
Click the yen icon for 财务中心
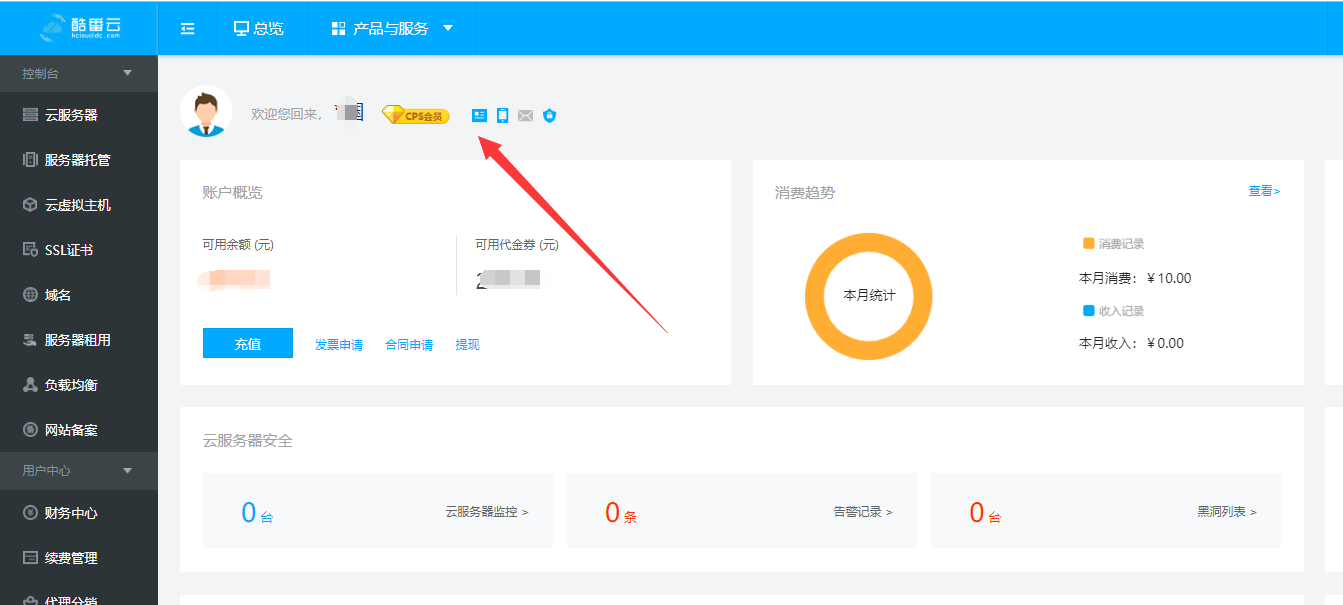point(30,513)
